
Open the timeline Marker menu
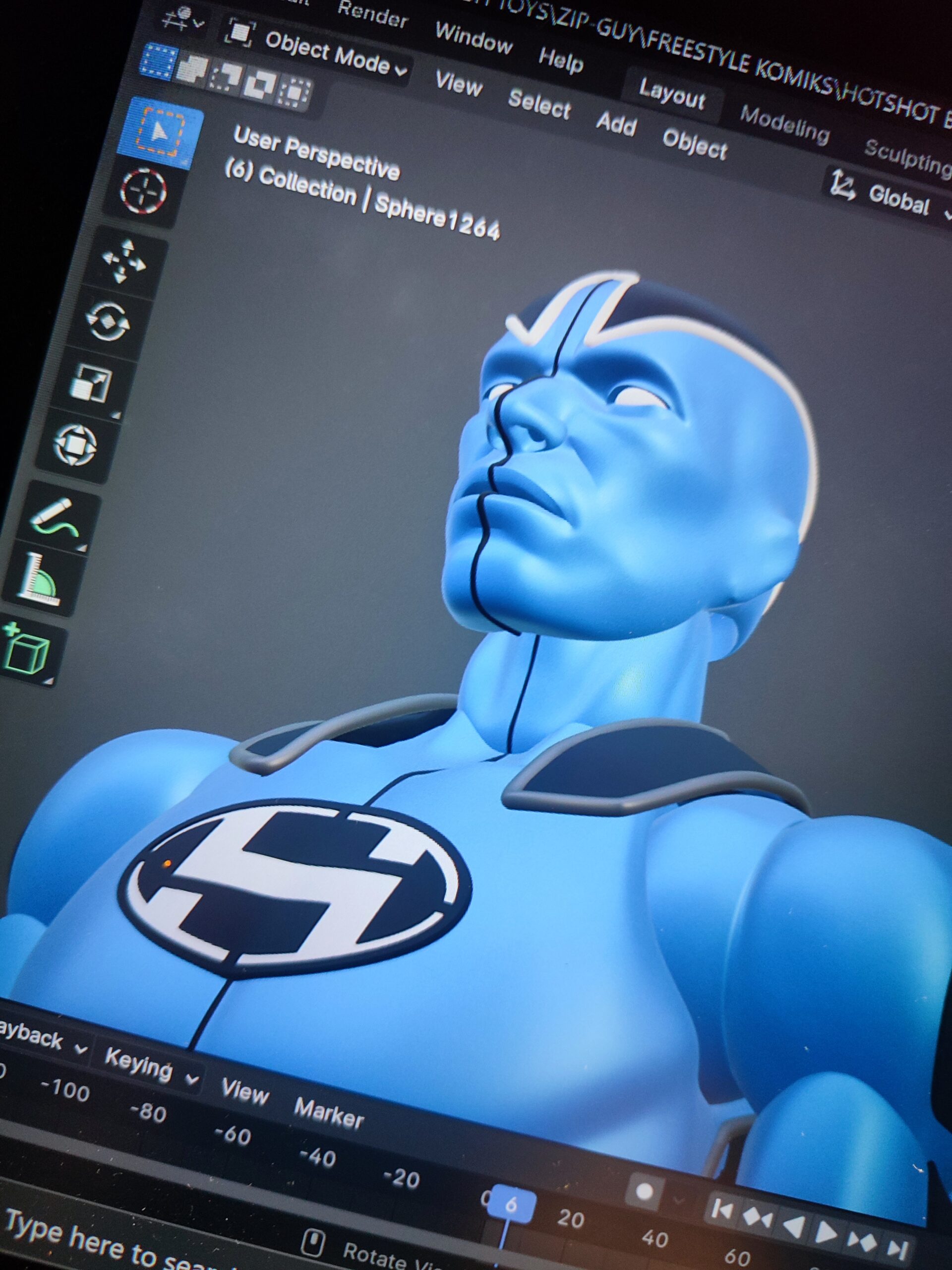[x=329, y=1114]
